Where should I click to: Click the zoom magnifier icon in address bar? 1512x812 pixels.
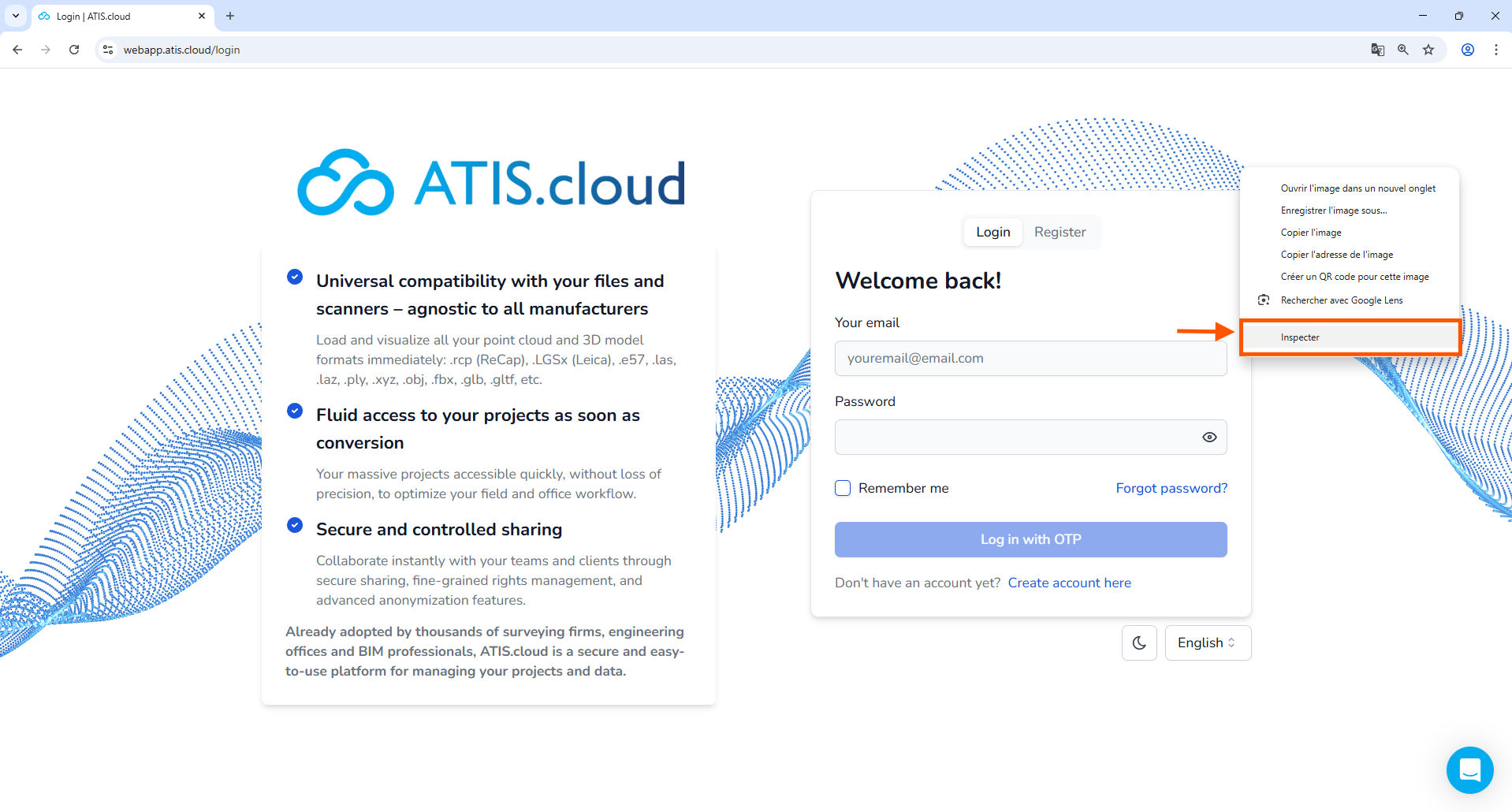coord(1403,50)
